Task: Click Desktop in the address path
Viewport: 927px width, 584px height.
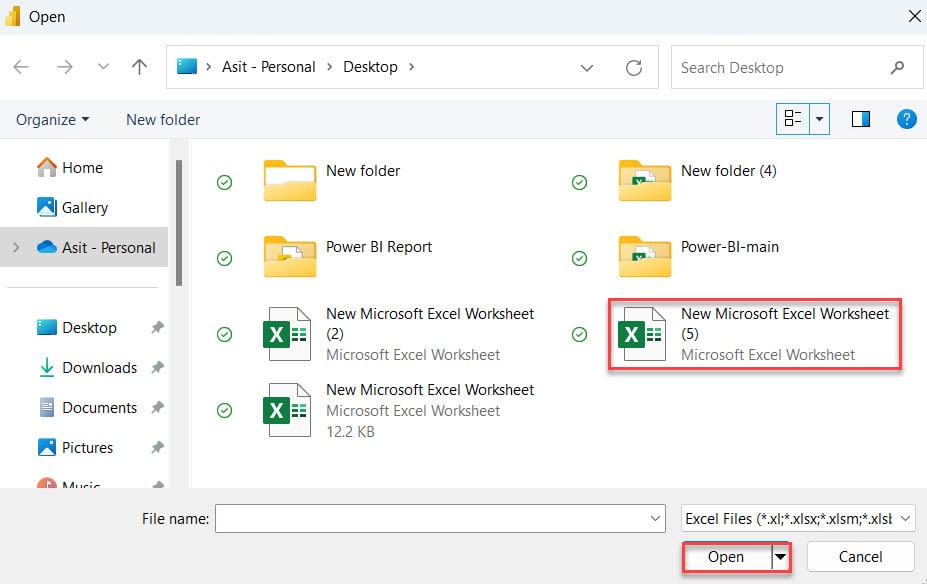Action: [x=371, y=67]
